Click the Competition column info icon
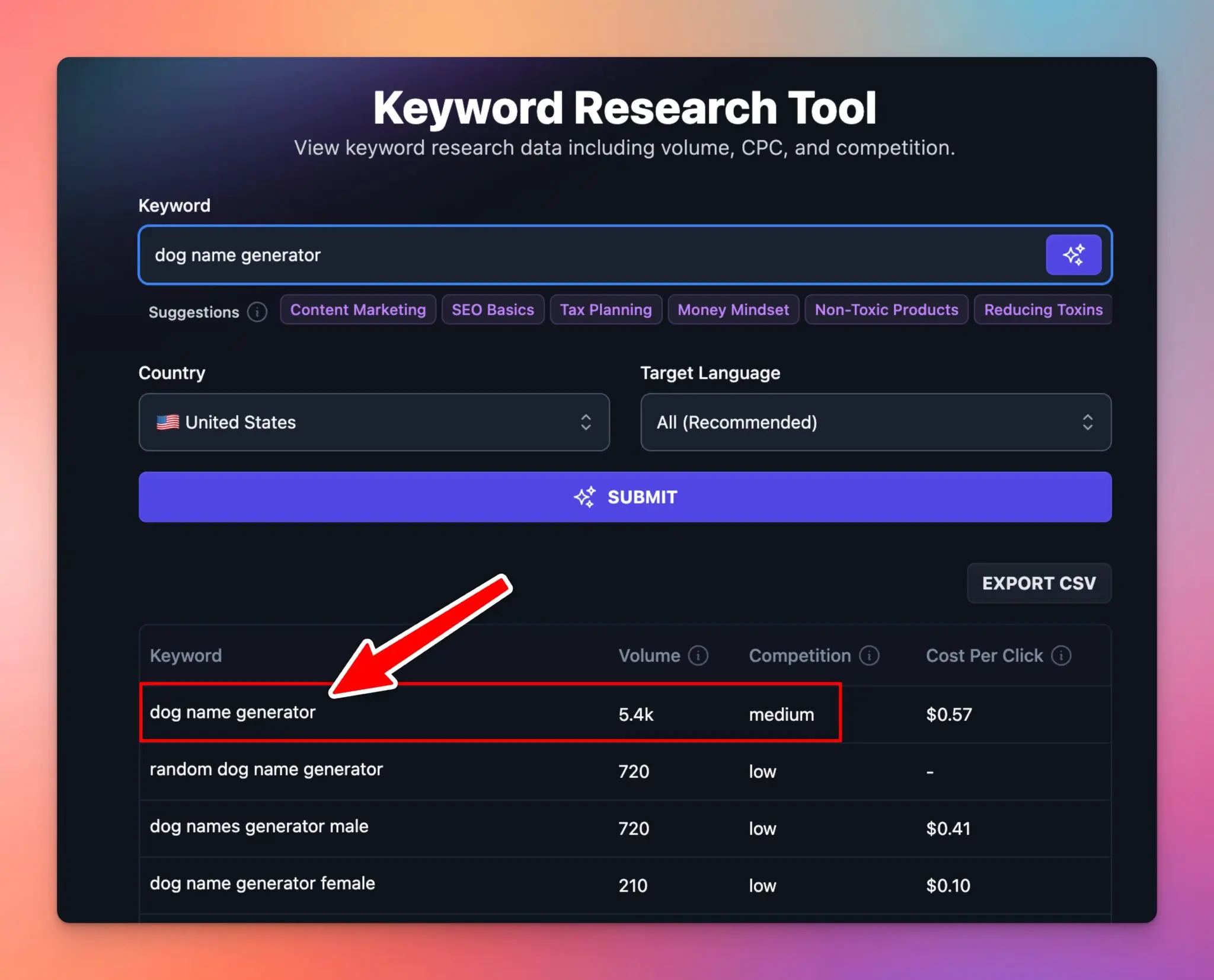Viewport: 1214px width, 980px height. pyautogui.click(x=869, y=656)
